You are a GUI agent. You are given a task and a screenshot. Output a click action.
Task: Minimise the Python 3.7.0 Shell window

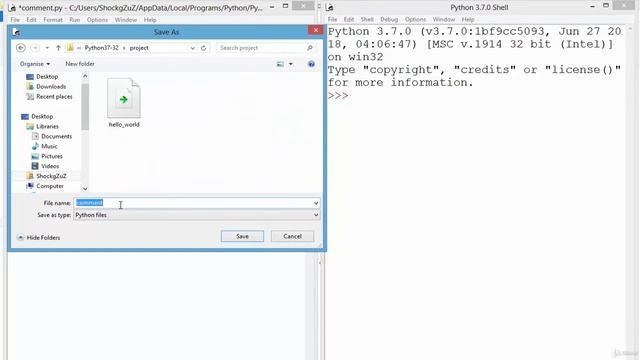pos(592,6)
